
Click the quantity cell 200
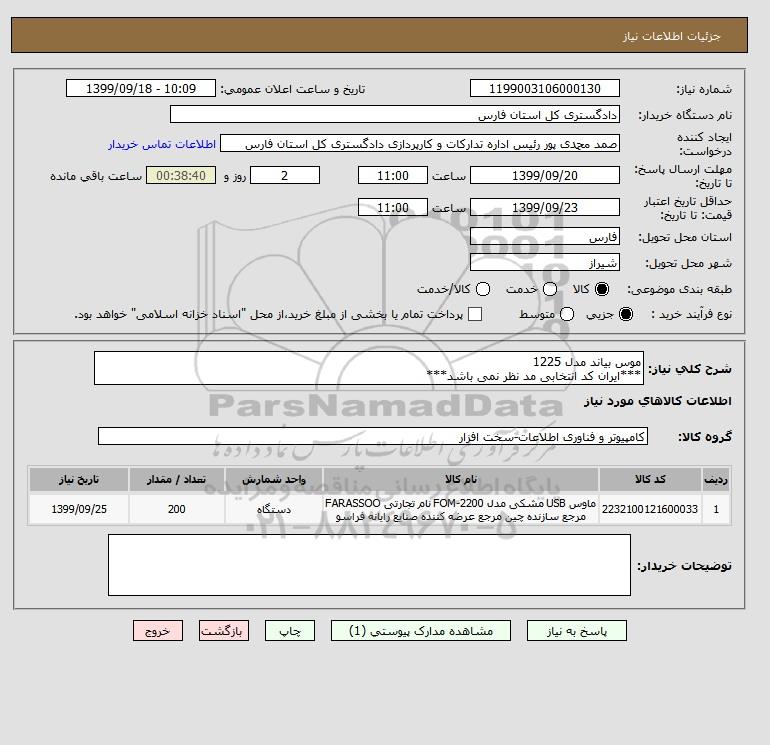pyautogui.click(x=177, y=509)
